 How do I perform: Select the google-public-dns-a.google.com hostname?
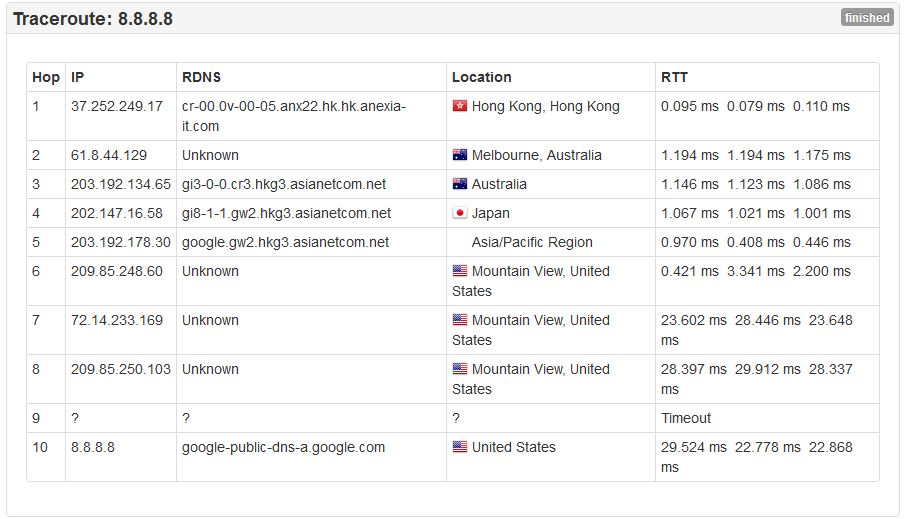coord(283,447)
